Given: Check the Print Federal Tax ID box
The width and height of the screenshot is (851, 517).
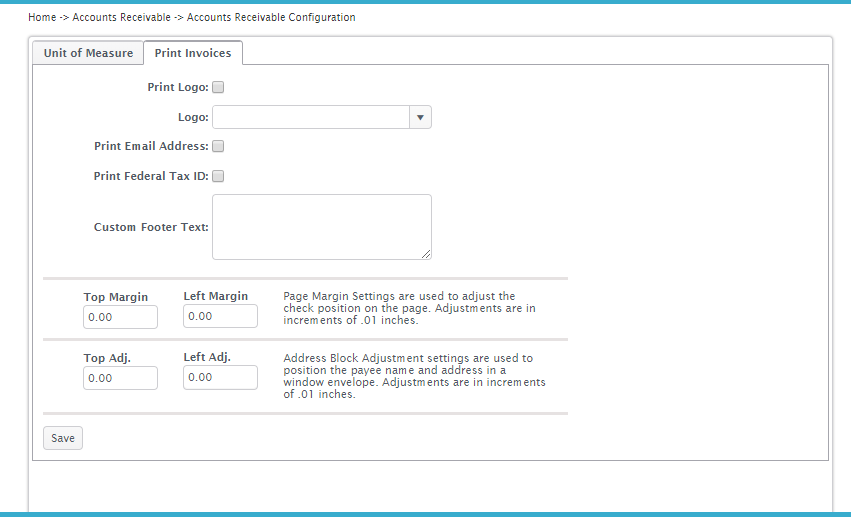Looking at the screenshot, I should pyautogui.click(x=218, y=176).
